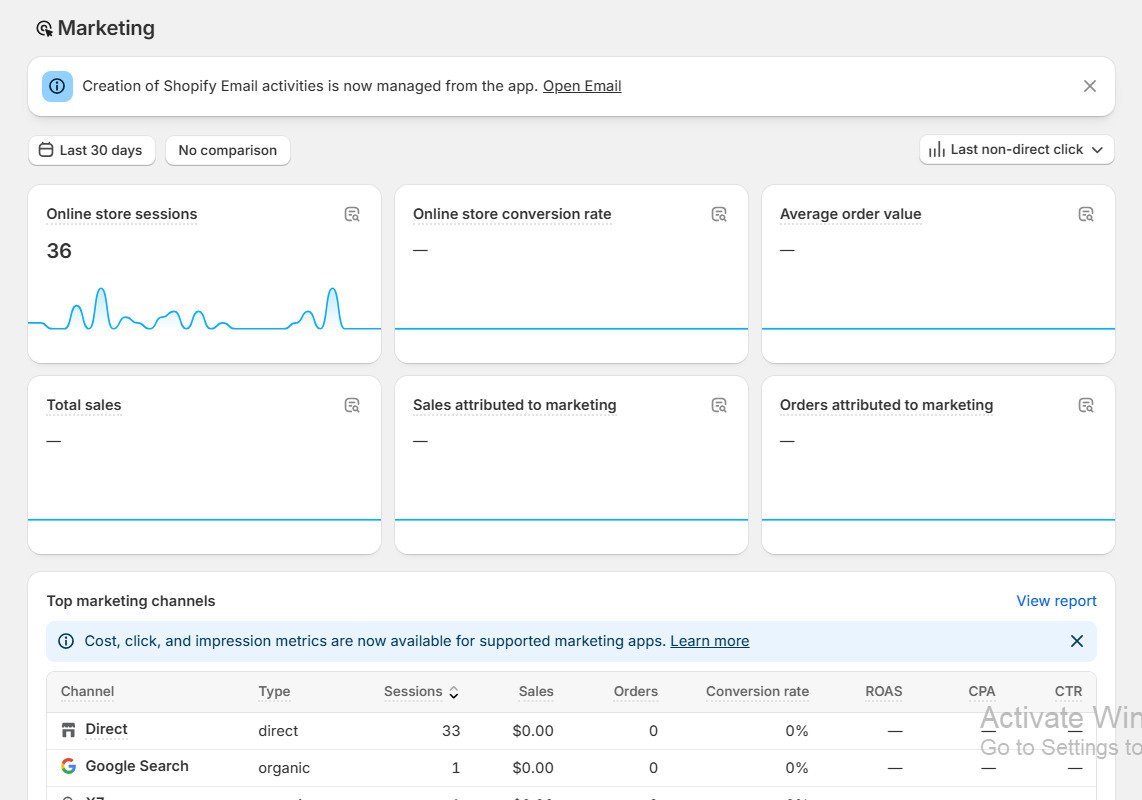Open the No comparison selector
The width and height of the screenshot is (1142, 800).
(227, 150)
